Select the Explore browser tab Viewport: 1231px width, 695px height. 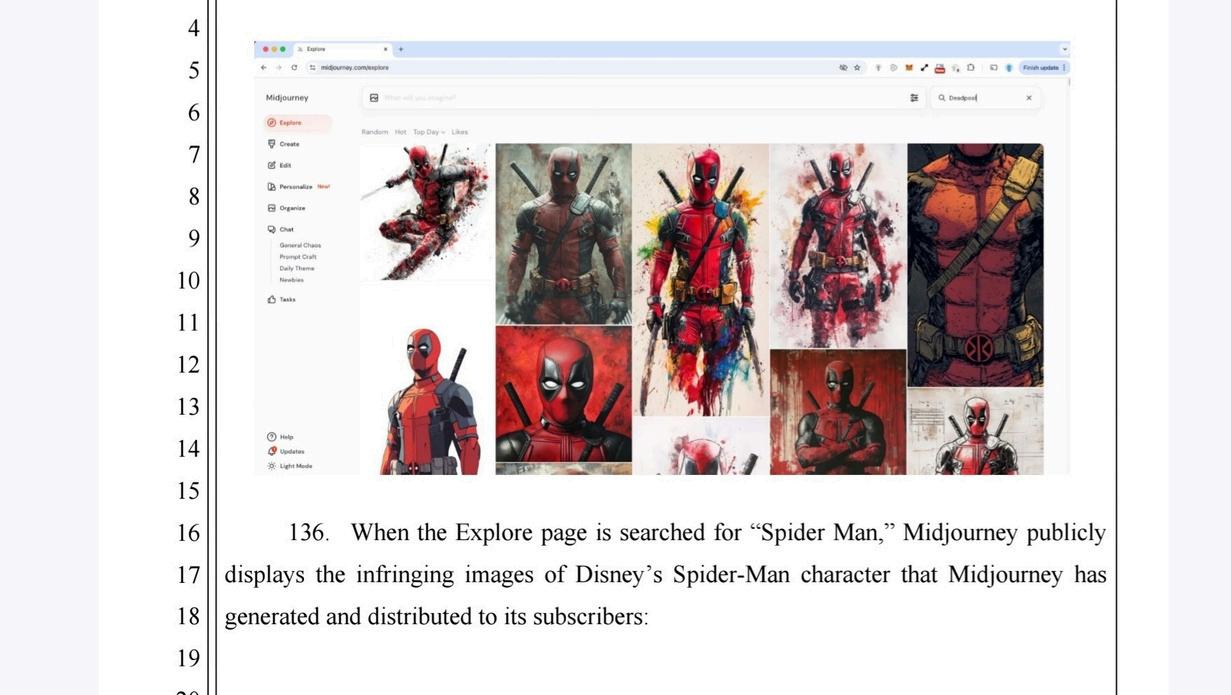(x=343, y=49)
